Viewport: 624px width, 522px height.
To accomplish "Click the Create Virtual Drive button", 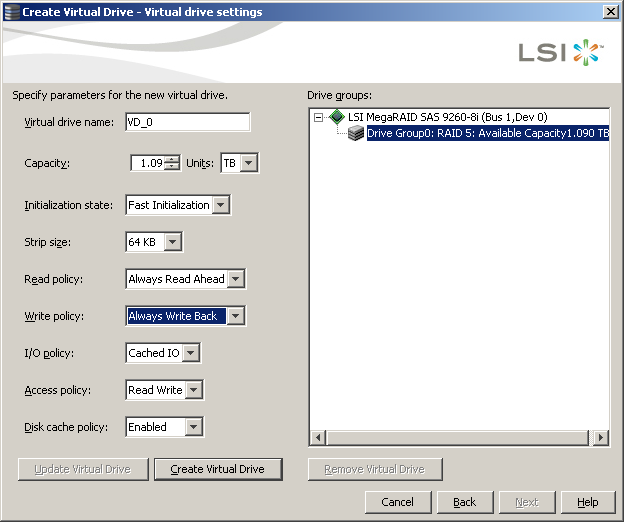I will 218,469.
